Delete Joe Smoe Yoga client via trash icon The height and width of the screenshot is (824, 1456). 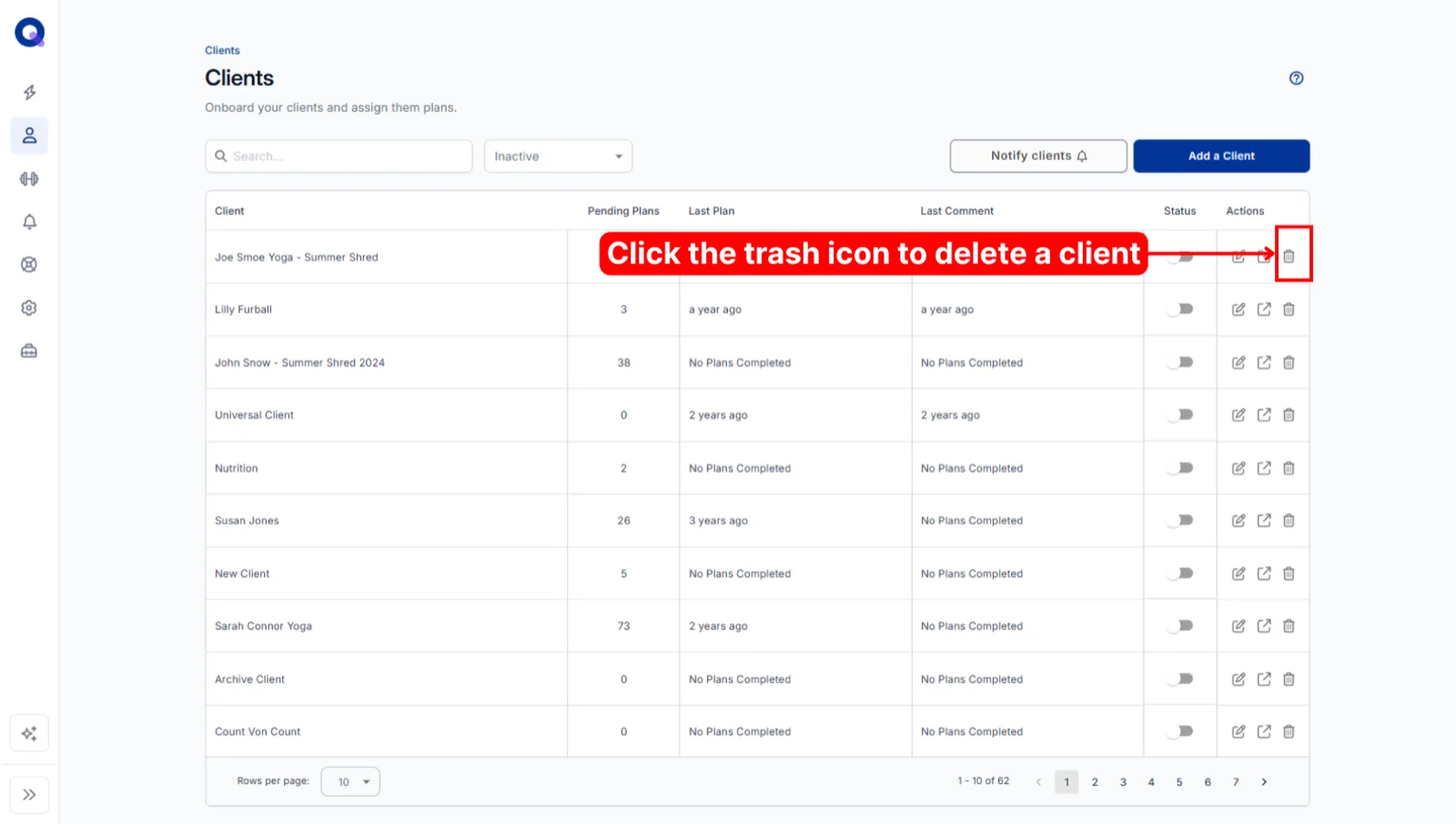point(1289,256)
